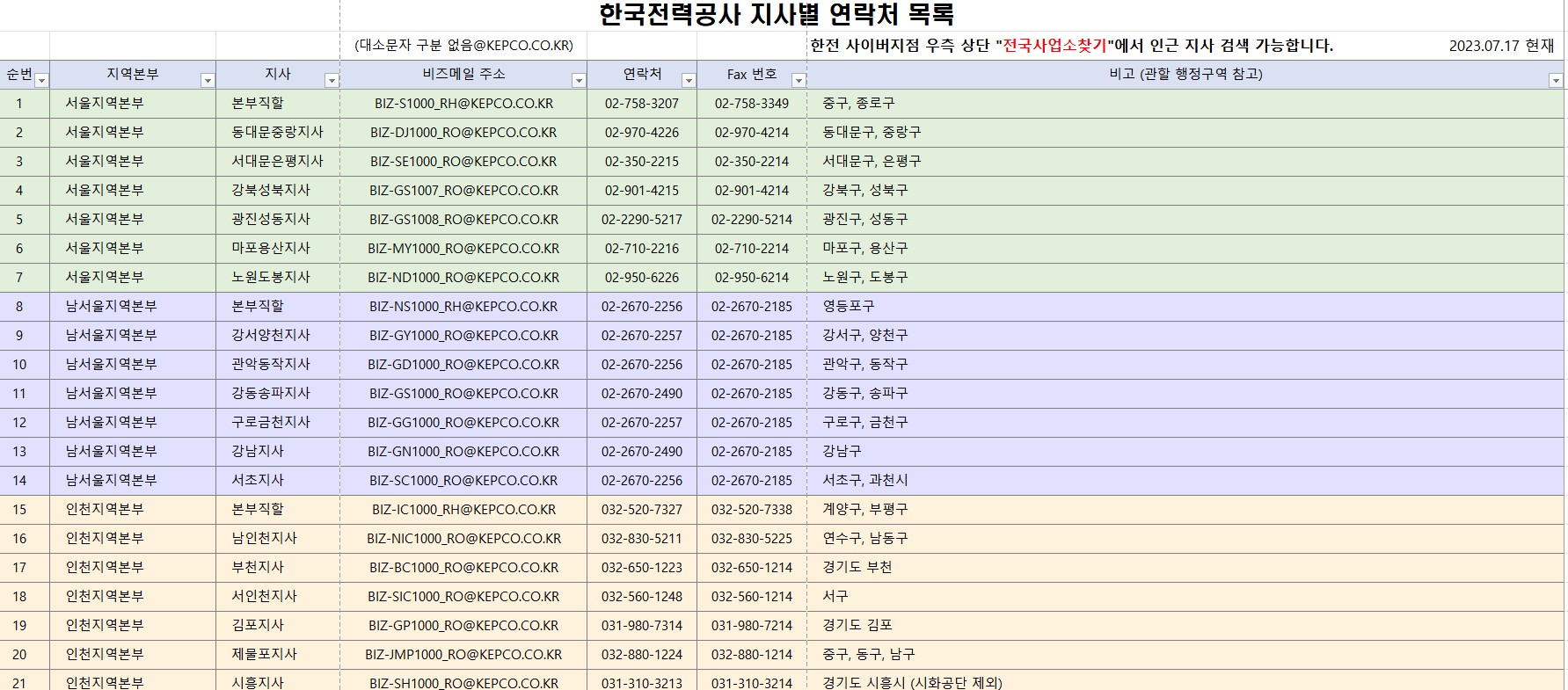Click the 서인천지사 branch cell
The image size is (1568, 690).
coord(278,597)
